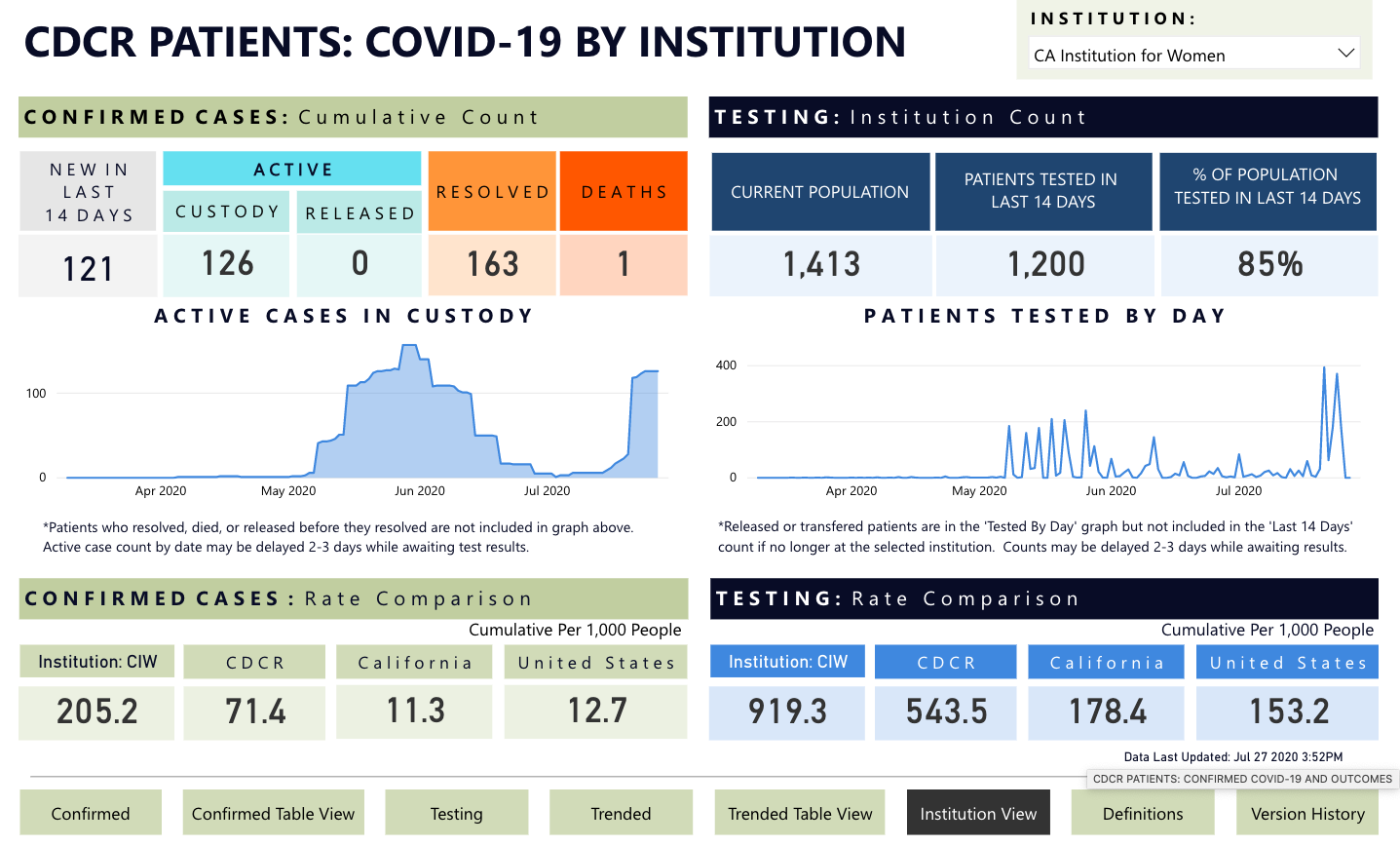Open Trended Table View page
The height and width of the screenshot is (846, 1400).
point(800,813)
